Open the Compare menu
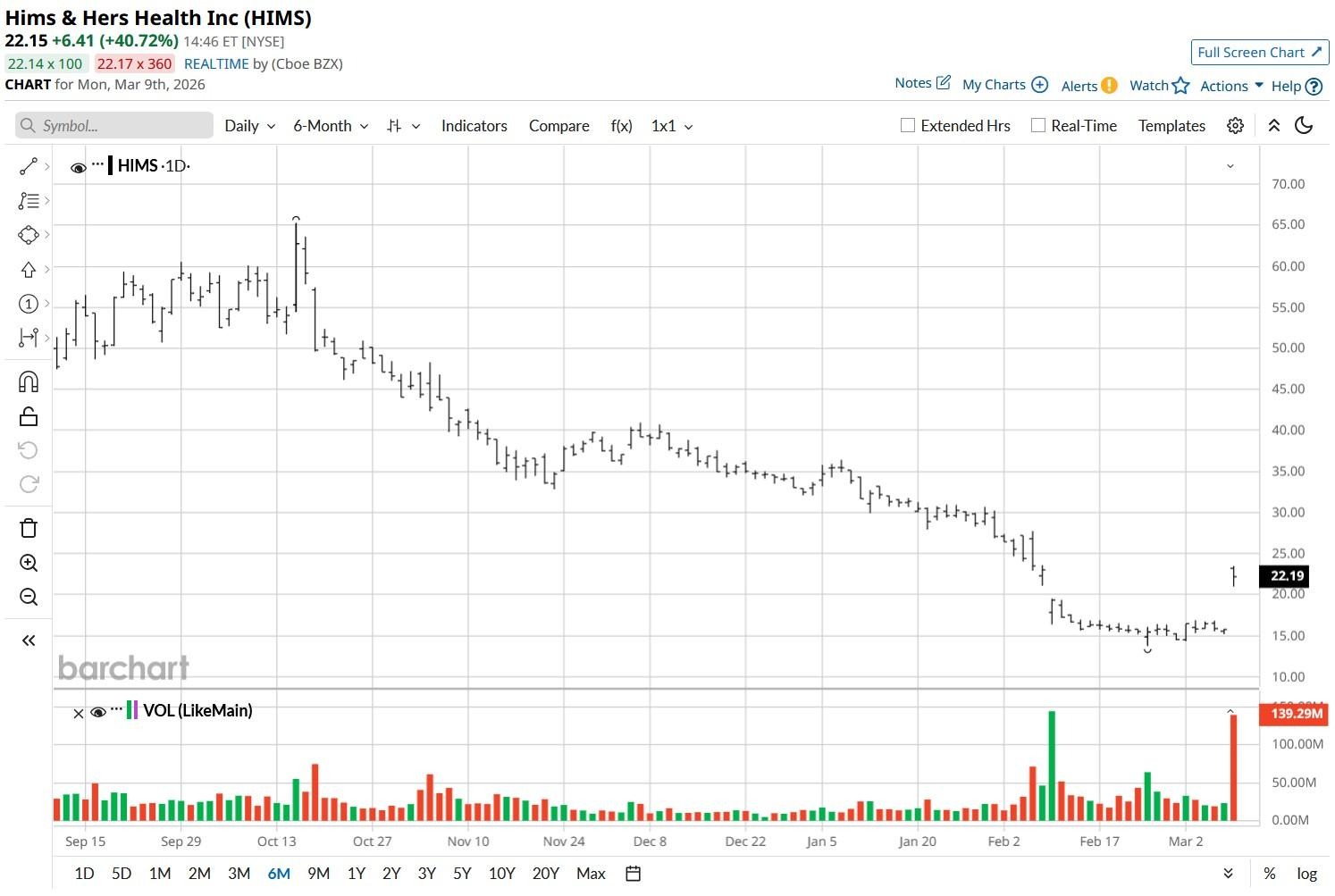 (559, 126)
